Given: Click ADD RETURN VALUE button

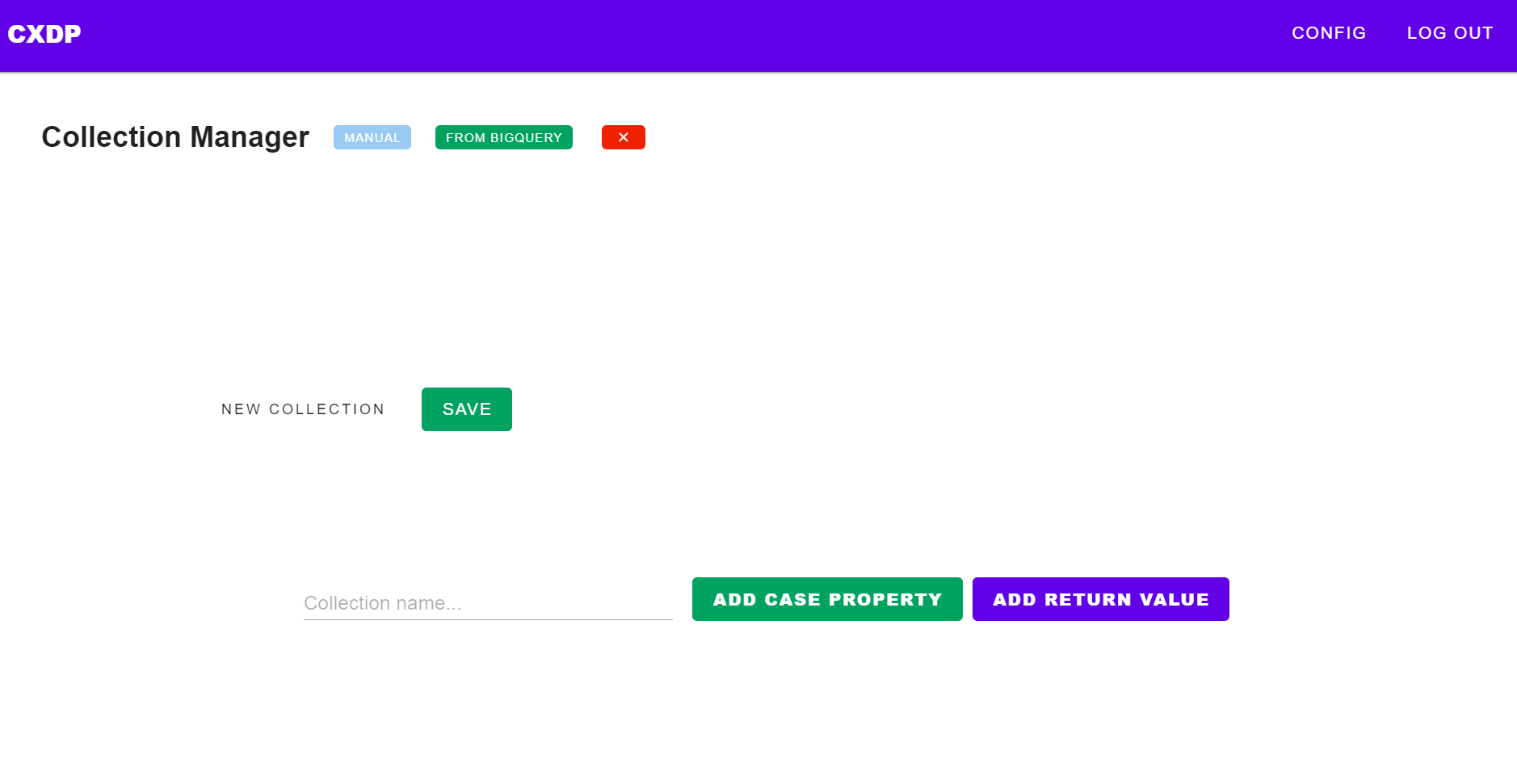Looking at the screenshot, I should 1100,599.
